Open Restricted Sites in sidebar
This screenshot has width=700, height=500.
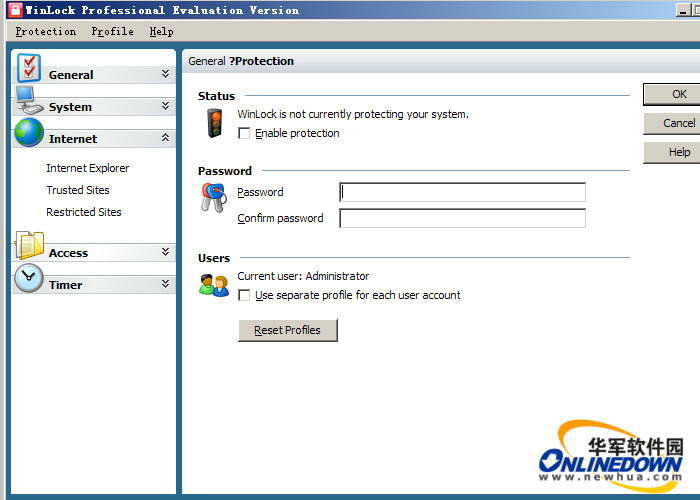click(83, 212)
